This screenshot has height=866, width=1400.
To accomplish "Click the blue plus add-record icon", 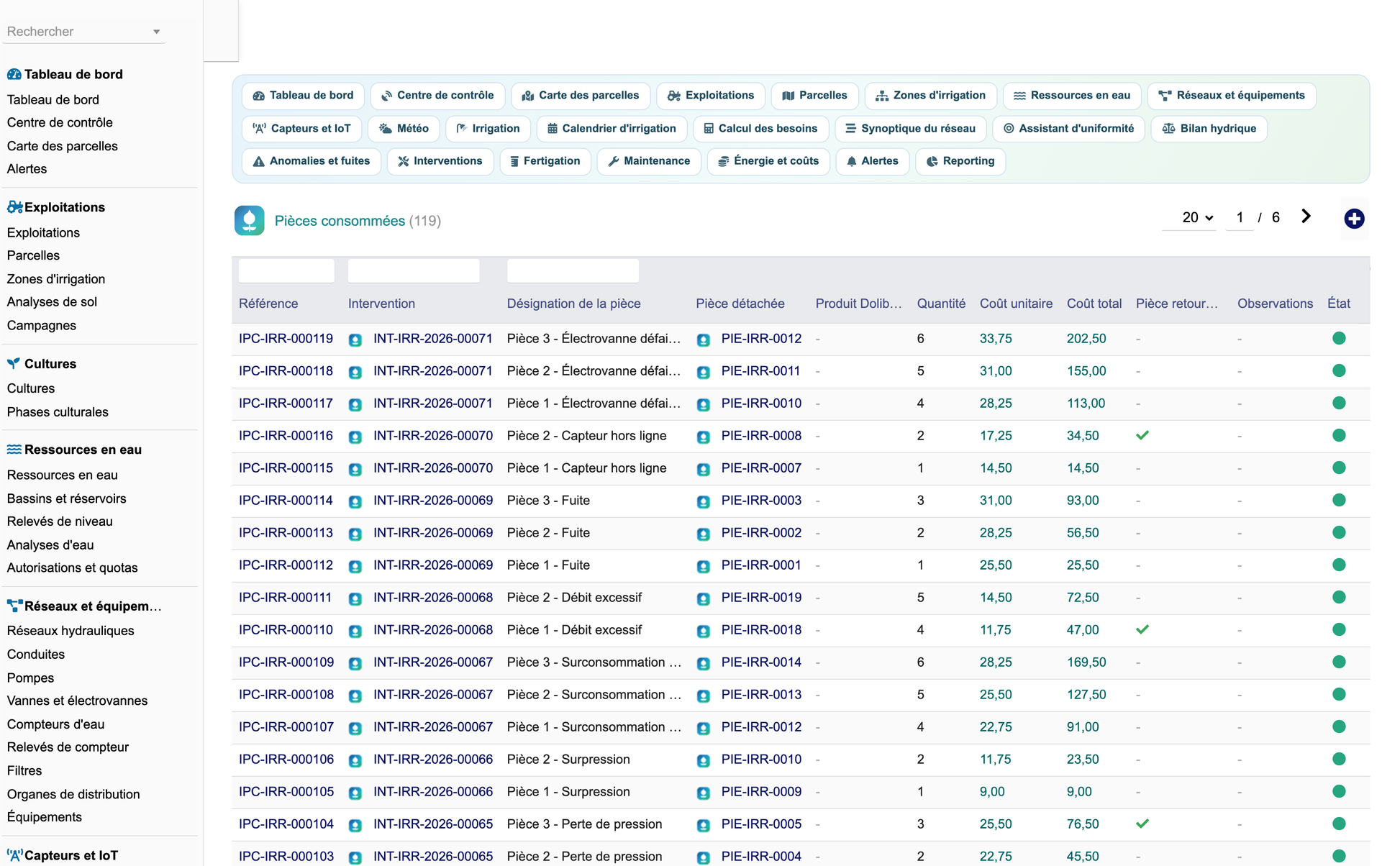I will [1354, 219].
